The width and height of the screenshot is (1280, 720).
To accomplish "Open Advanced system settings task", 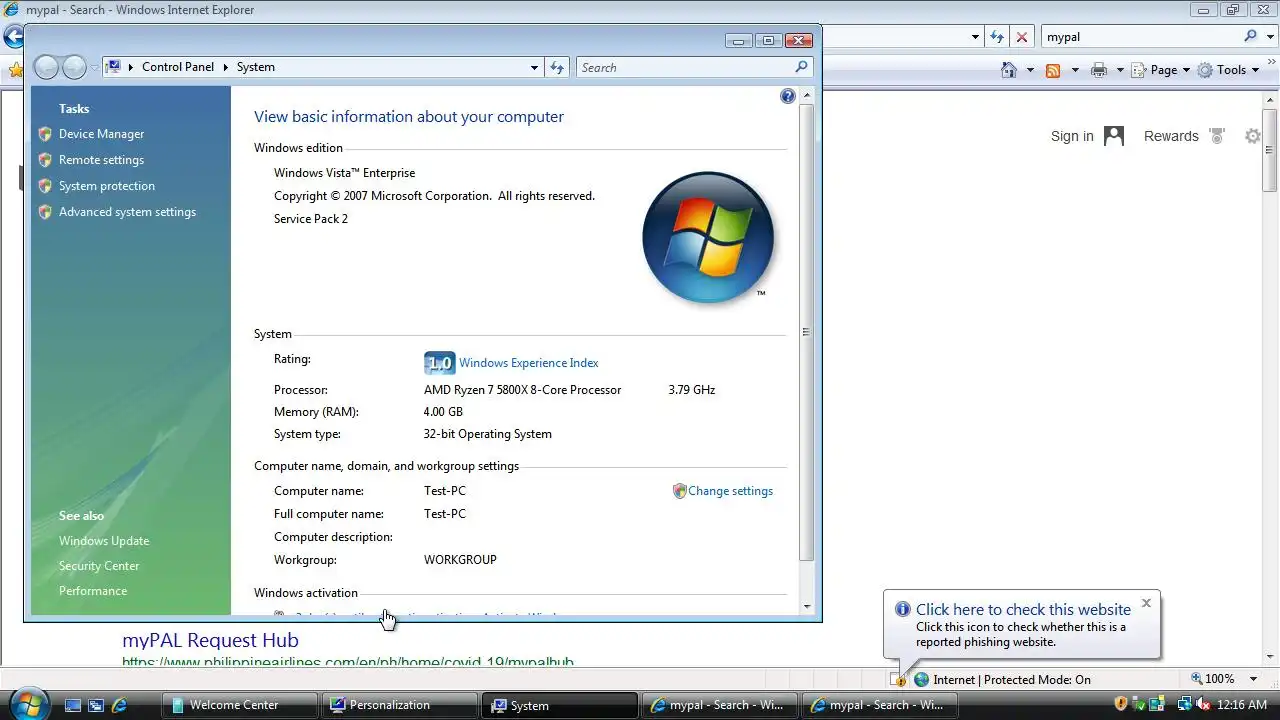I will point(127,212).
